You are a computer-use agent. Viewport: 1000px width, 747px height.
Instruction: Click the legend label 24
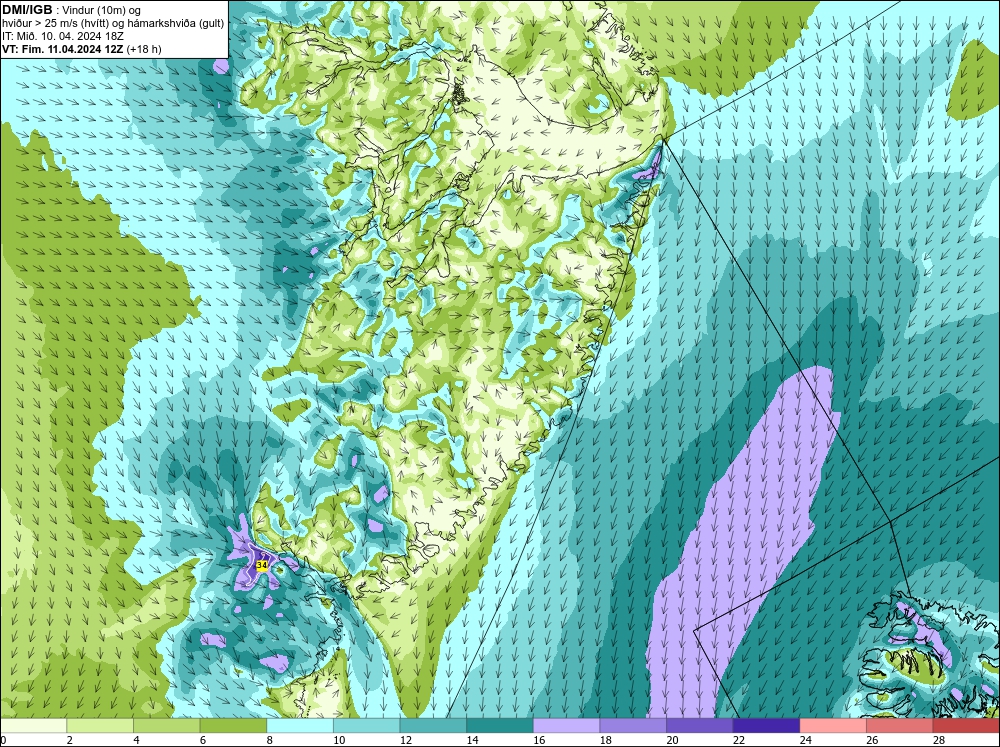click(x=805, y=740)
